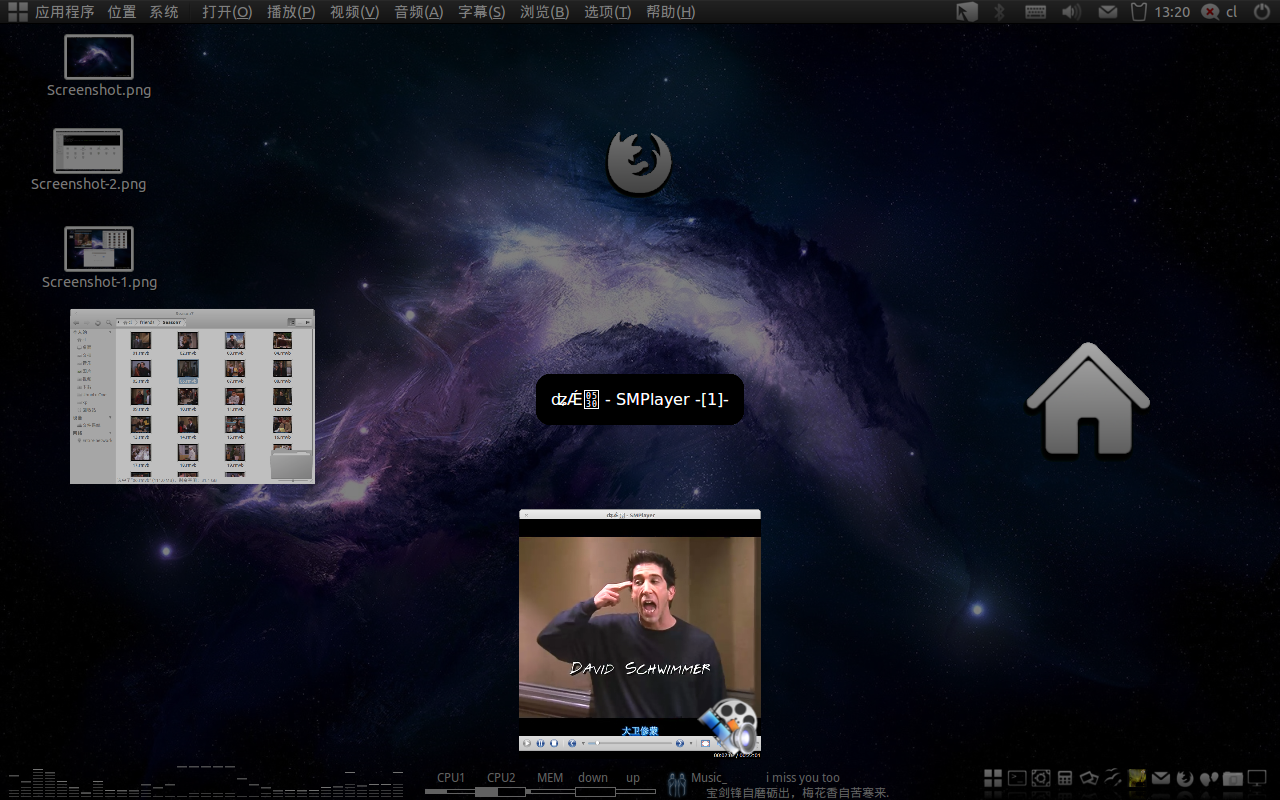This screenshot has width=1280, height=800.
Task: Open the 系统 system menu
Action: (164, 12)
